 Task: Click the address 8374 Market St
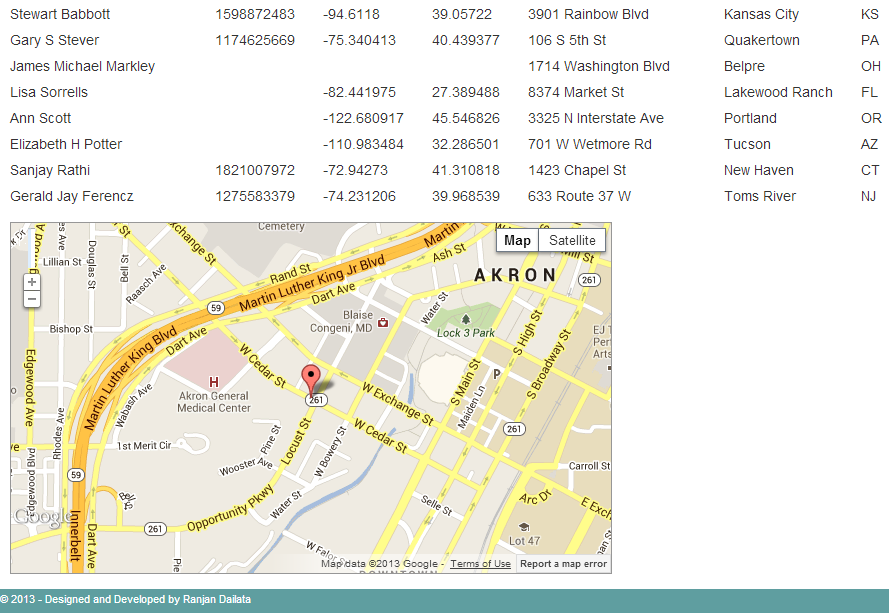pos(576,92)
